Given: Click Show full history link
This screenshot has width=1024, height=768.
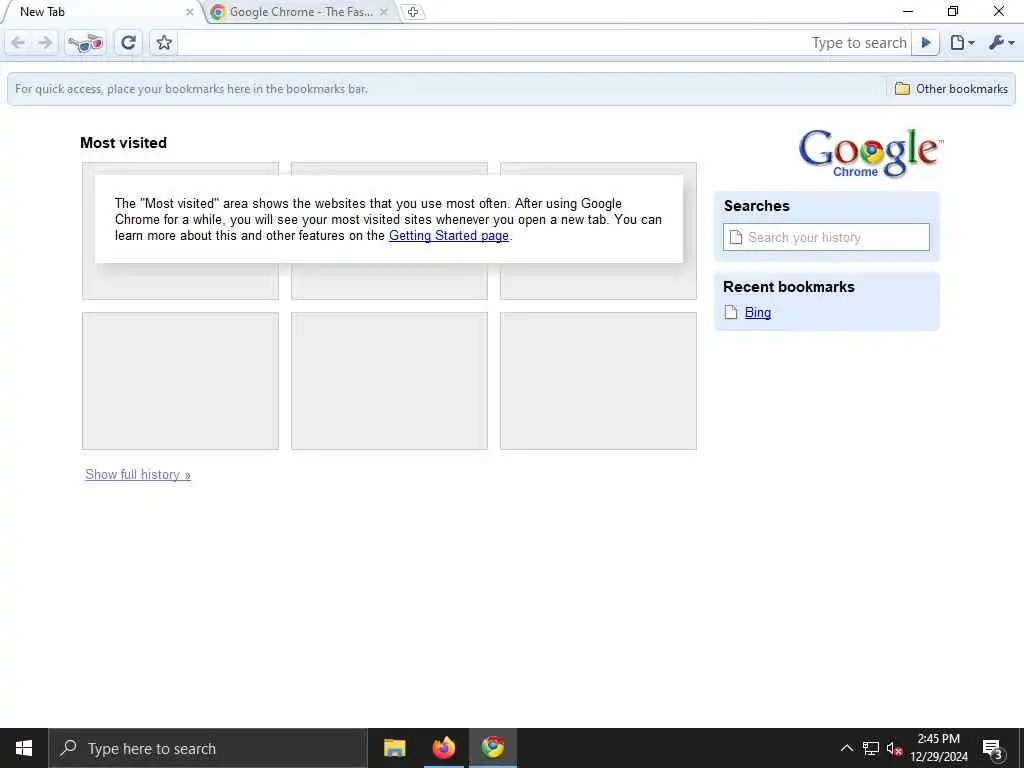Looking at the screenshot, I should [x=138, y=475].
